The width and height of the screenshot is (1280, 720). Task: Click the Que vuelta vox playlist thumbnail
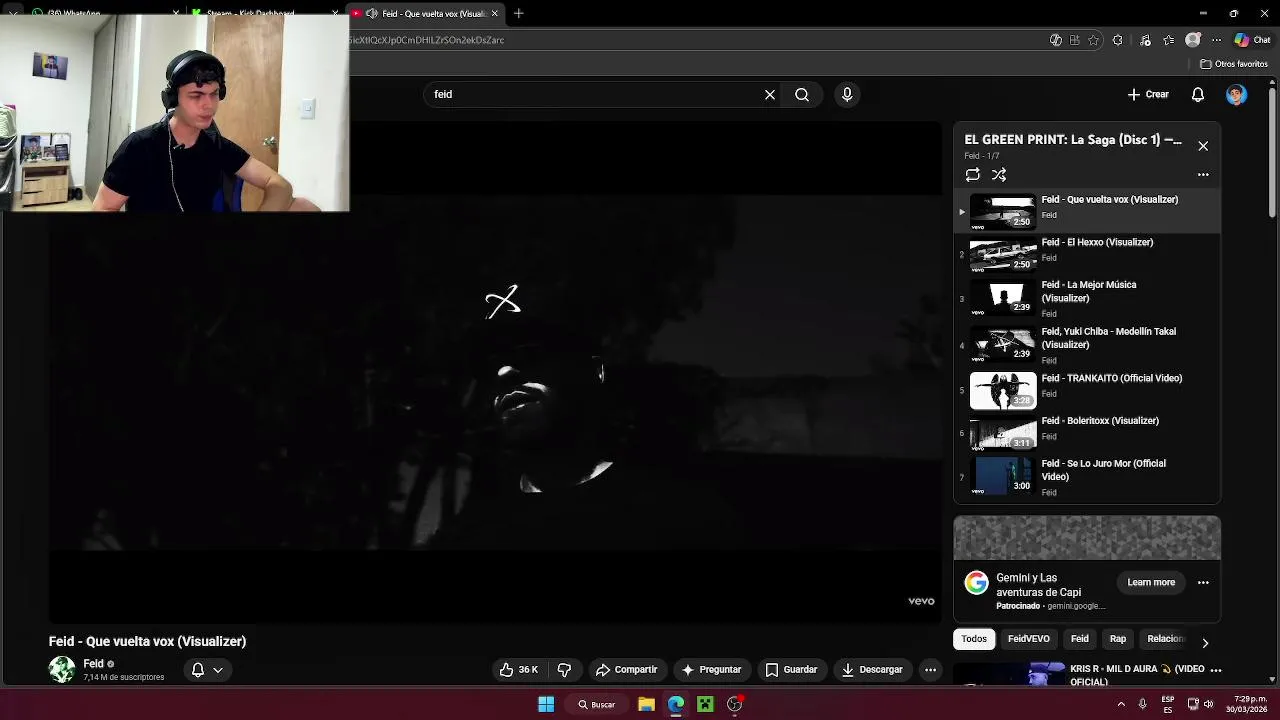point(1003,212)
